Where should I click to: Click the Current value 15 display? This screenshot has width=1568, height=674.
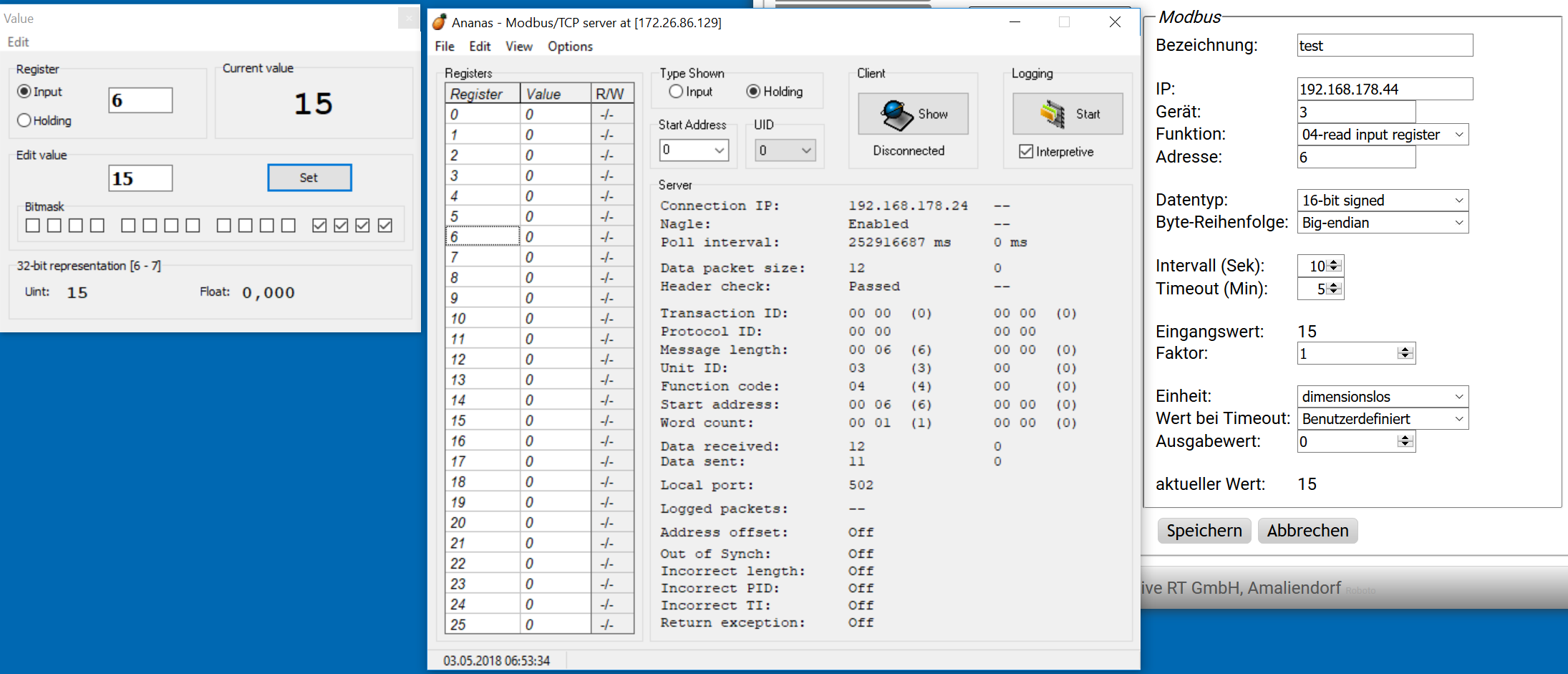point(313,104)
